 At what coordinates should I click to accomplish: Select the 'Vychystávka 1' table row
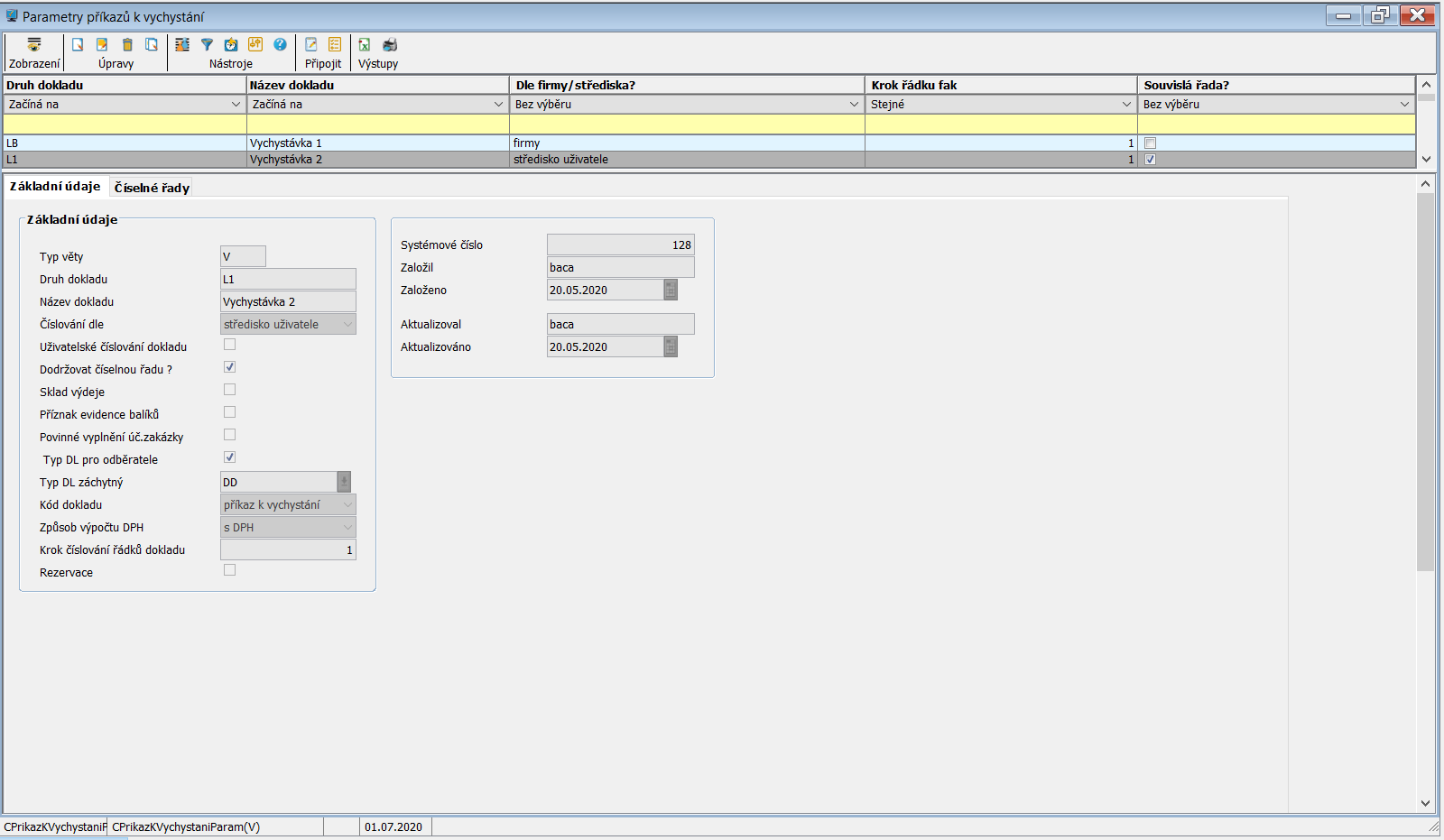(x=286, y=143)
